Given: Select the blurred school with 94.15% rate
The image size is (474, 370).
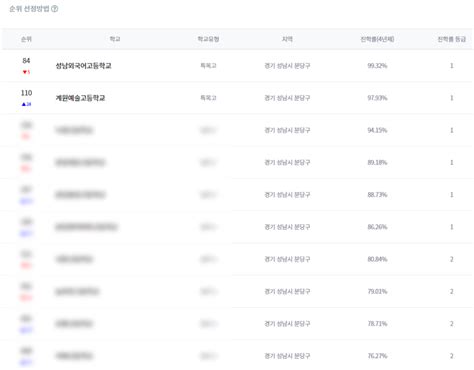Looking at the screenshot, I should tap(74, 130).
